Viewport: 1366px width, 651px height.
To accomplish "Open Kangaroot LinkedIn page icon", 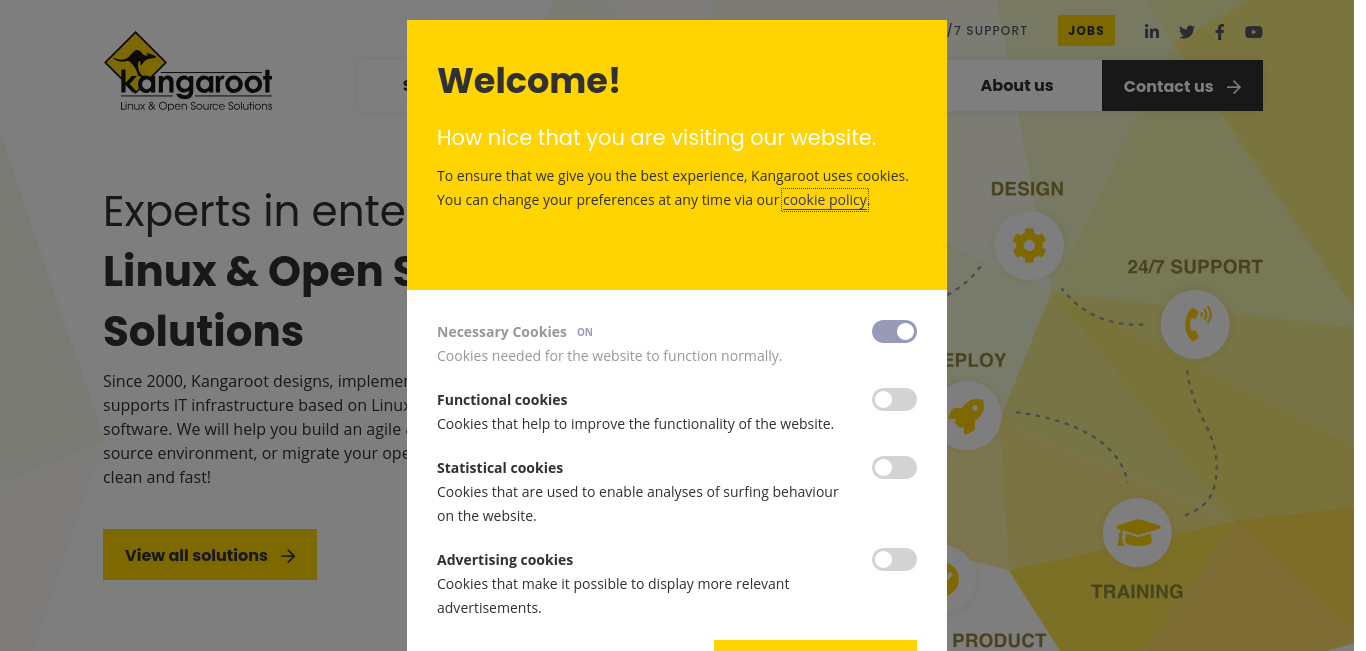I will 1152,31.
